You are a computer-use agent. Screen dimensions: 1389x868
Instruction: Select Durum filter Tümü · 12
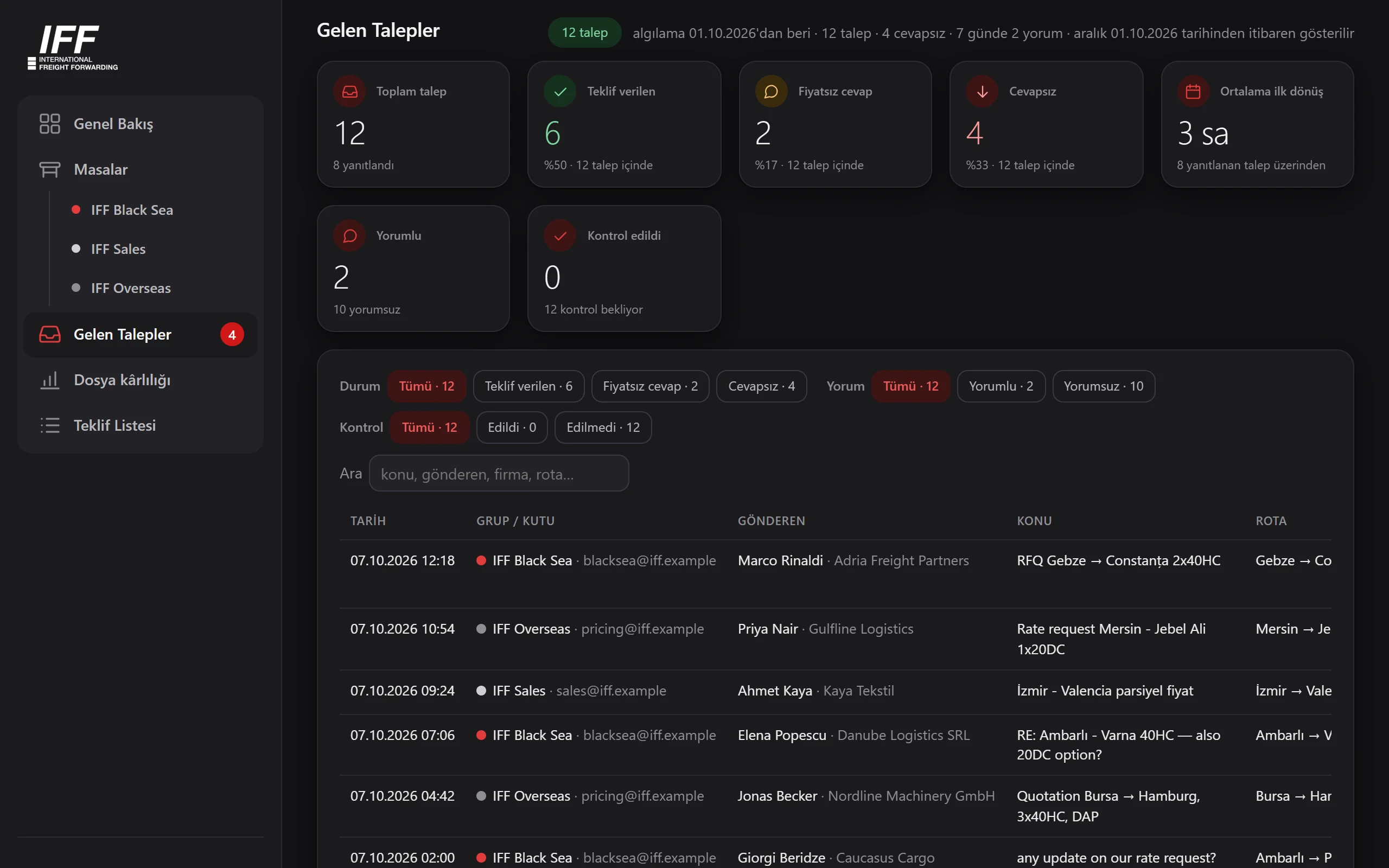(426, 386)
